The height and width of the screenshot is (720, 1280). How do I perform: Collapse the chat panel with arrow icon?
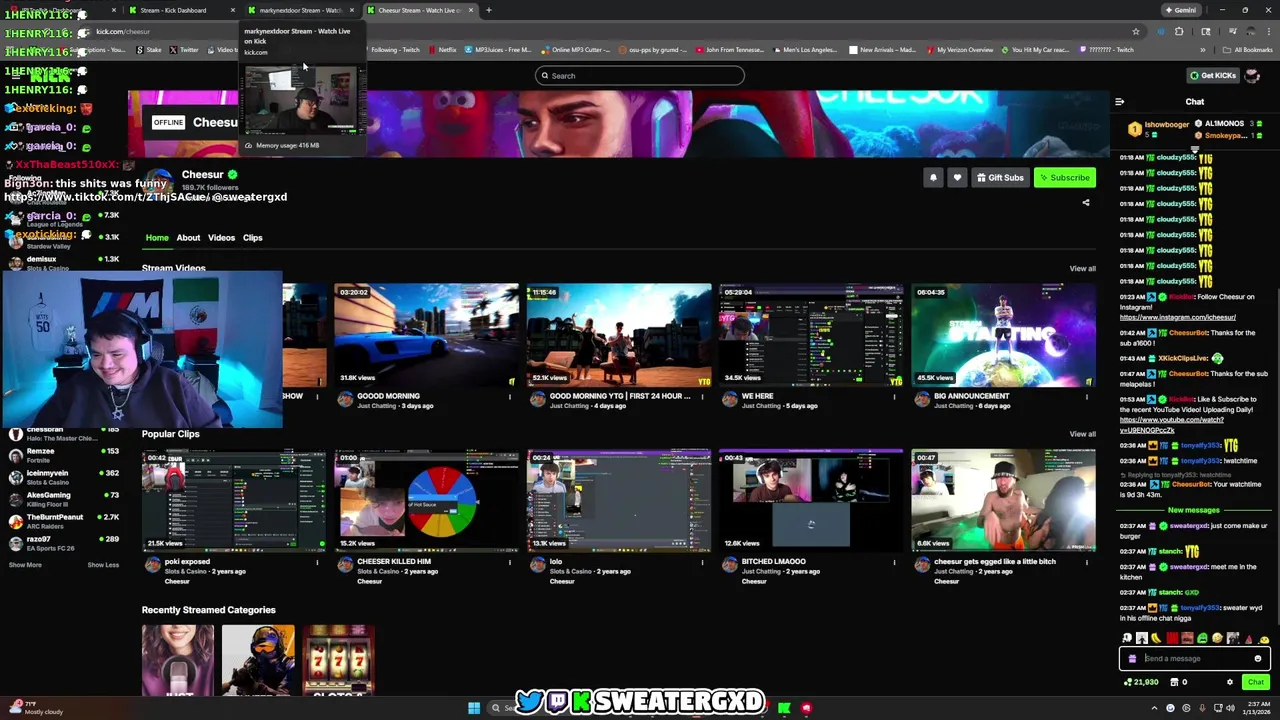[x=1119, y=102]
